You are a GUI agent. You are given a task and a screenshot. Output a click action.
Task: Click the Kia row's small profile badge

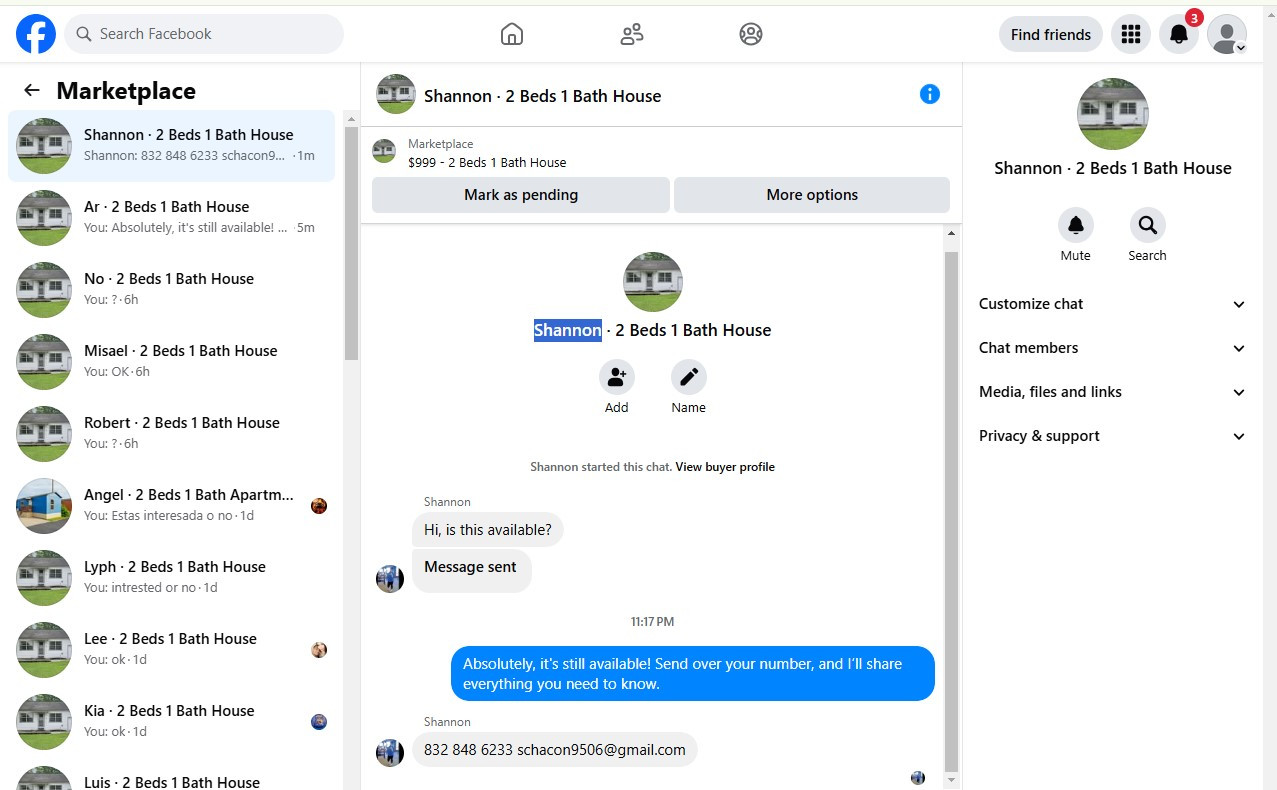tap(319, 722)
